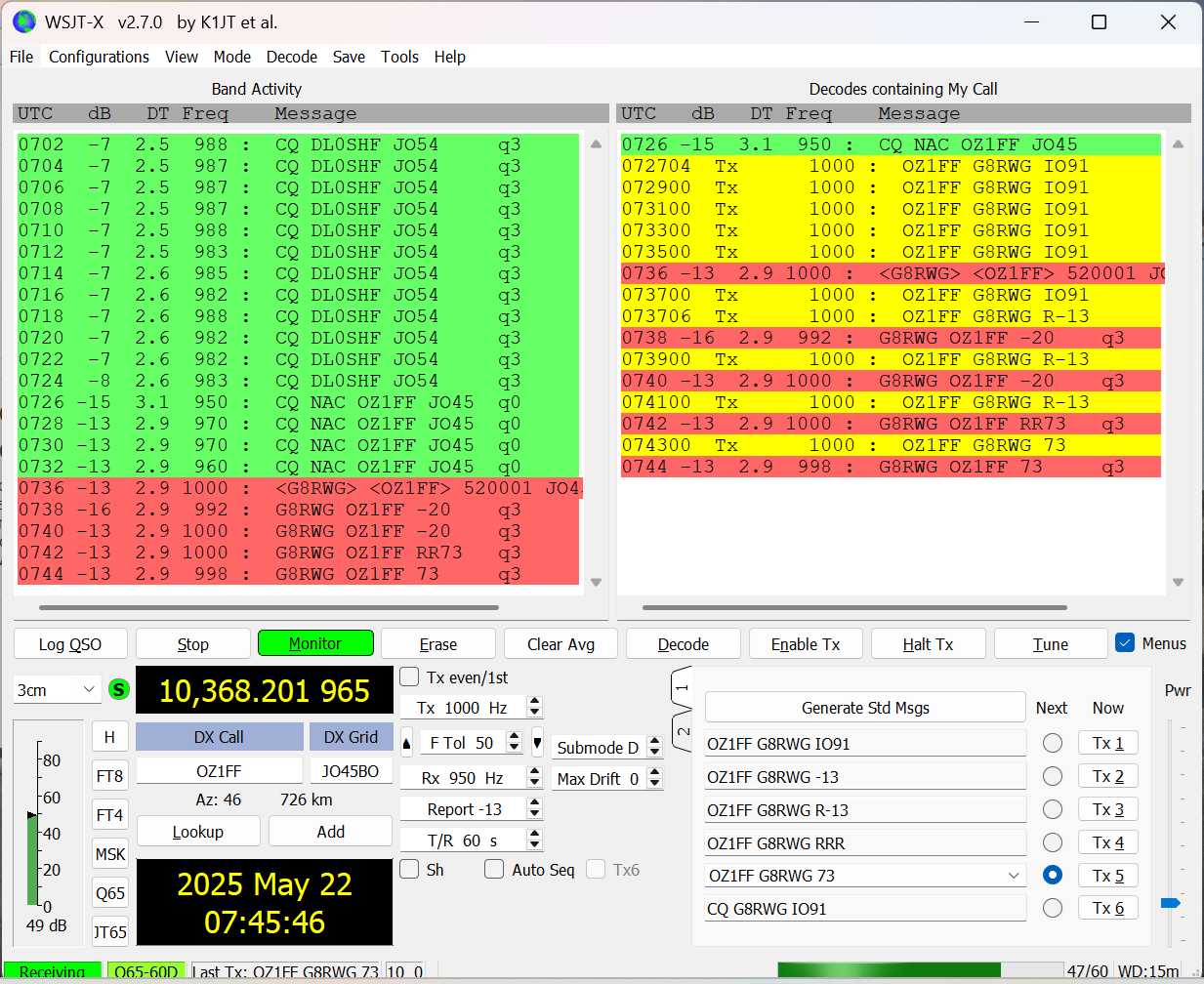Click the WSJT-X globe icon in title bar

(23, 20)
